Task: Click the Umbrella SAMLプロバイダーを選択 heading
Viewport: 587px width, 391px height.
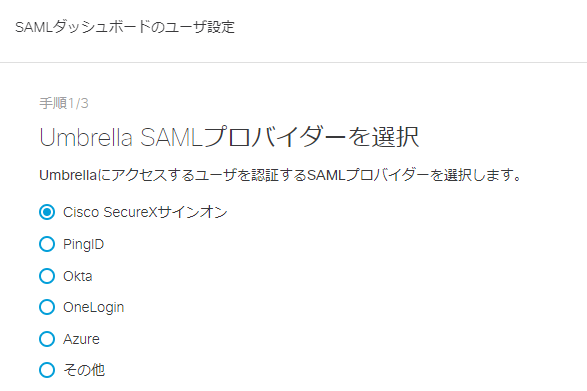Action: pyautogui.click(x=229, y=137)
